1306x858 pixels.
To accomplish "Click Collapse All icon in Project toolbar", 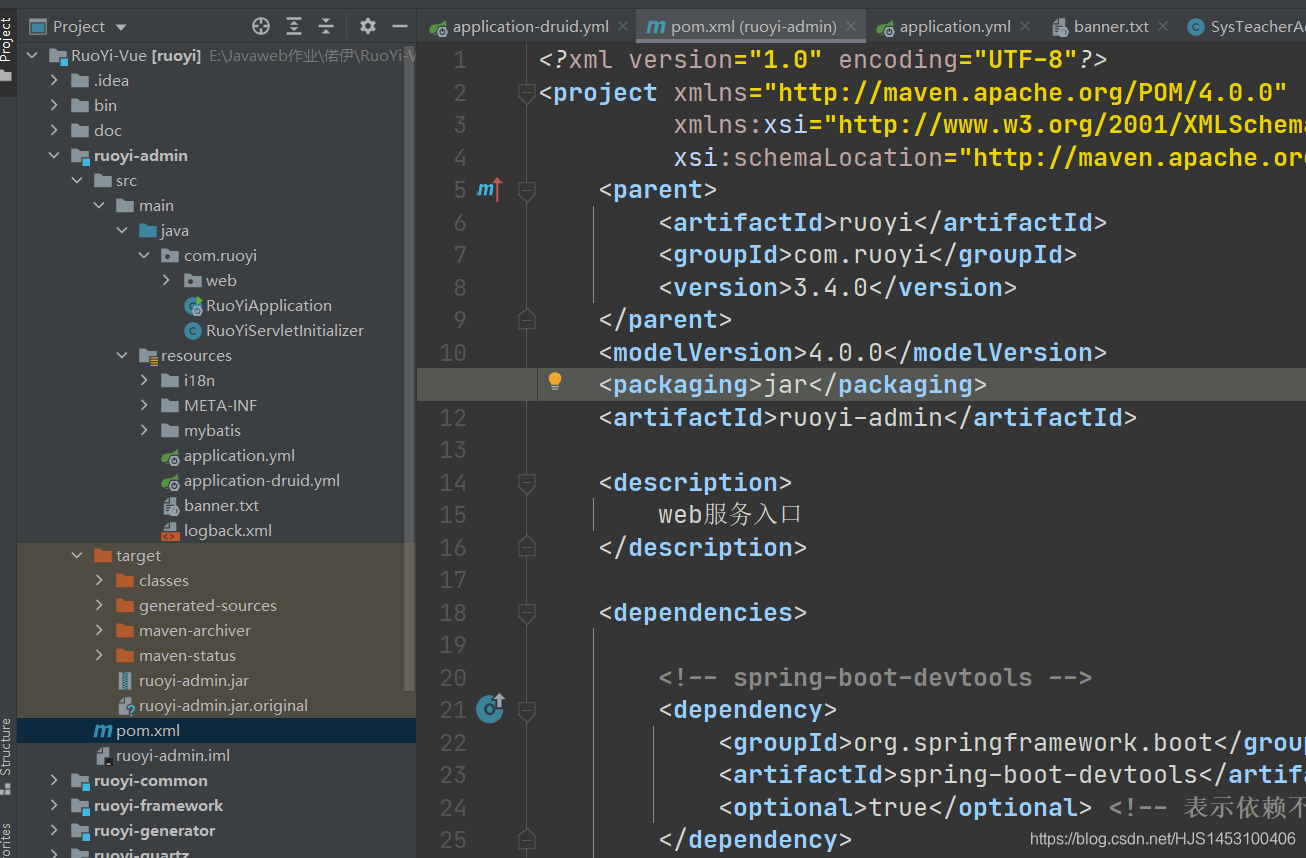I will pyautogui.click(x=326, y=26).
